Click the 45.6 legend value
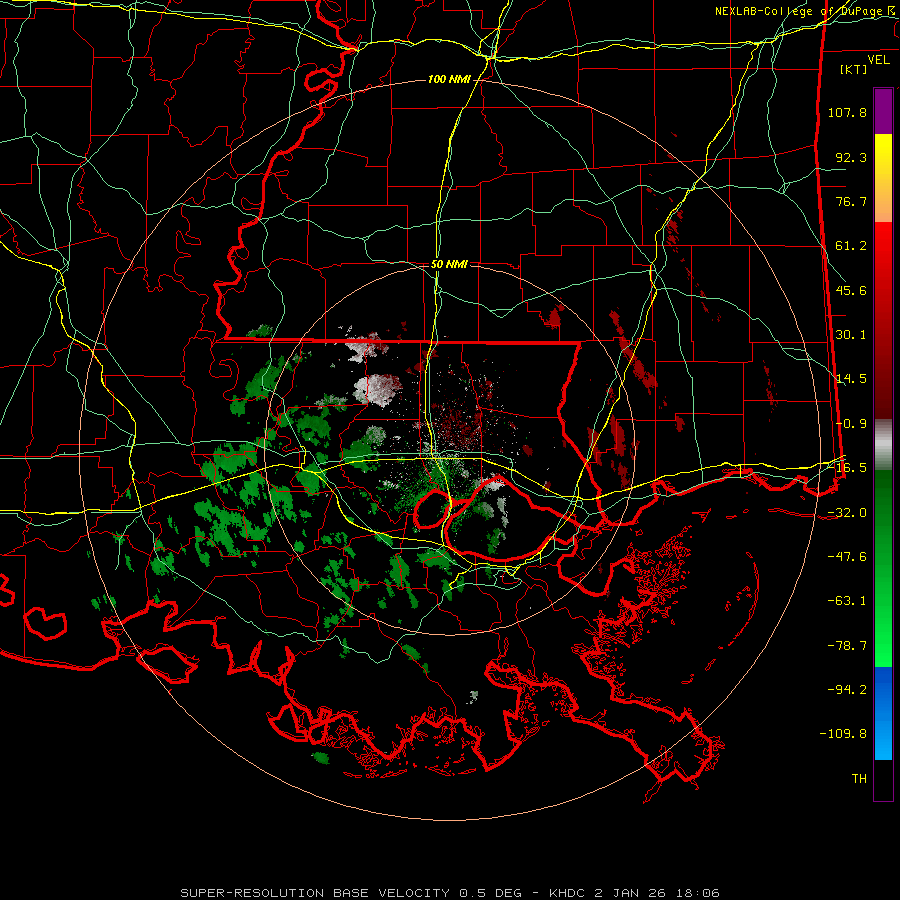The image size is (900, 900). click(x=851, y=290)
